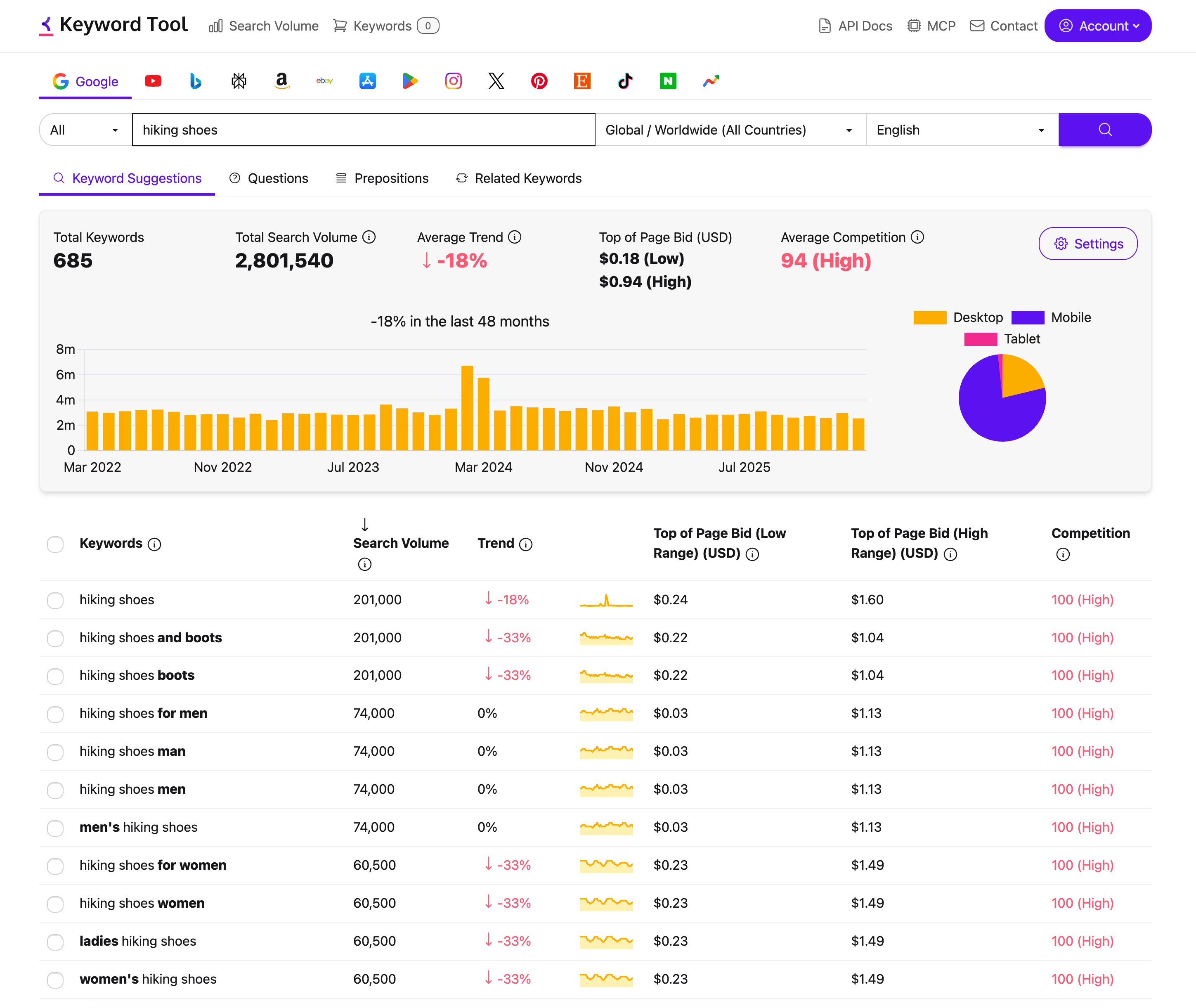The image size is (1196, 1008).
Task: Select the Pinterest platform icon
Action: pyautogui.click(x=539, y=81)
